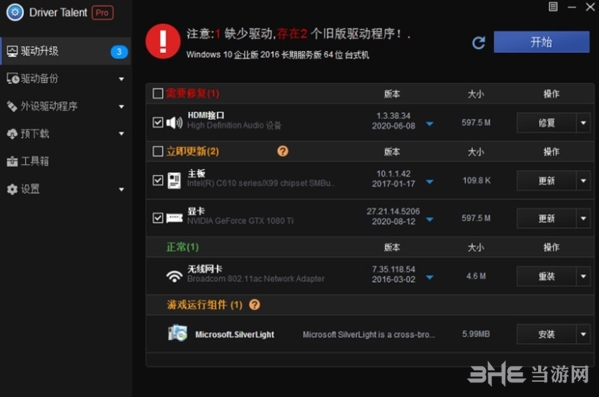Viewport: 599px width, 397px height.
Task: Uncheck the 主板 driver checkbox
Action: coord(158,180)
